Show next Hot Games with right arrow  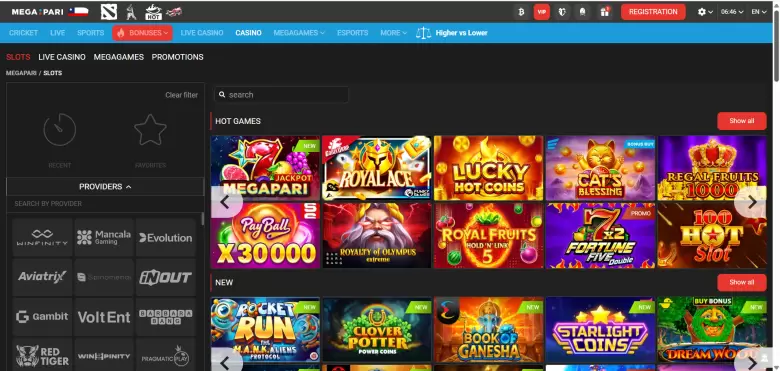tap(752, 202)
